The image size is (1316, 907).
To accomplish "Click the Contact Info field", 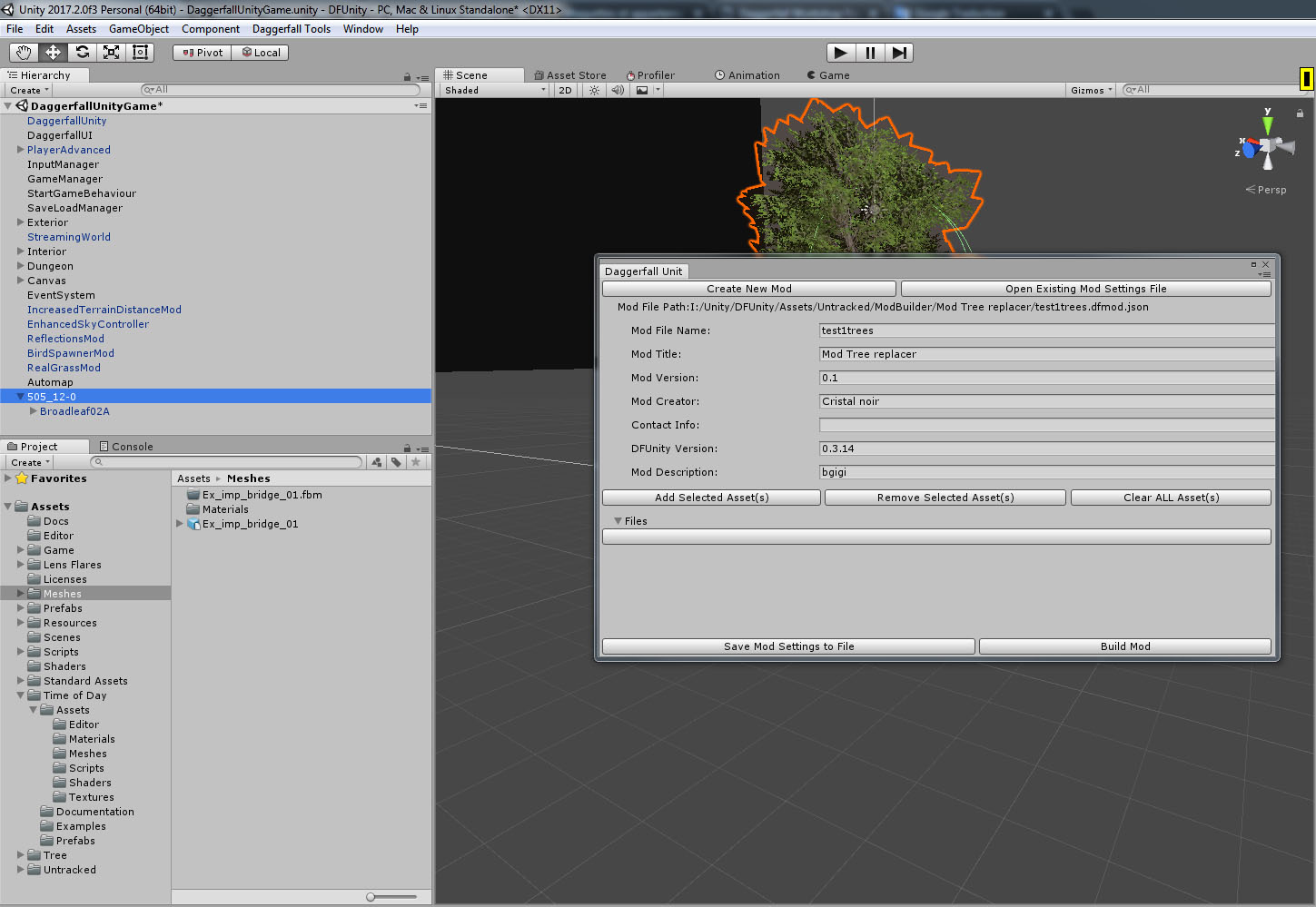I will (1046, 425).
